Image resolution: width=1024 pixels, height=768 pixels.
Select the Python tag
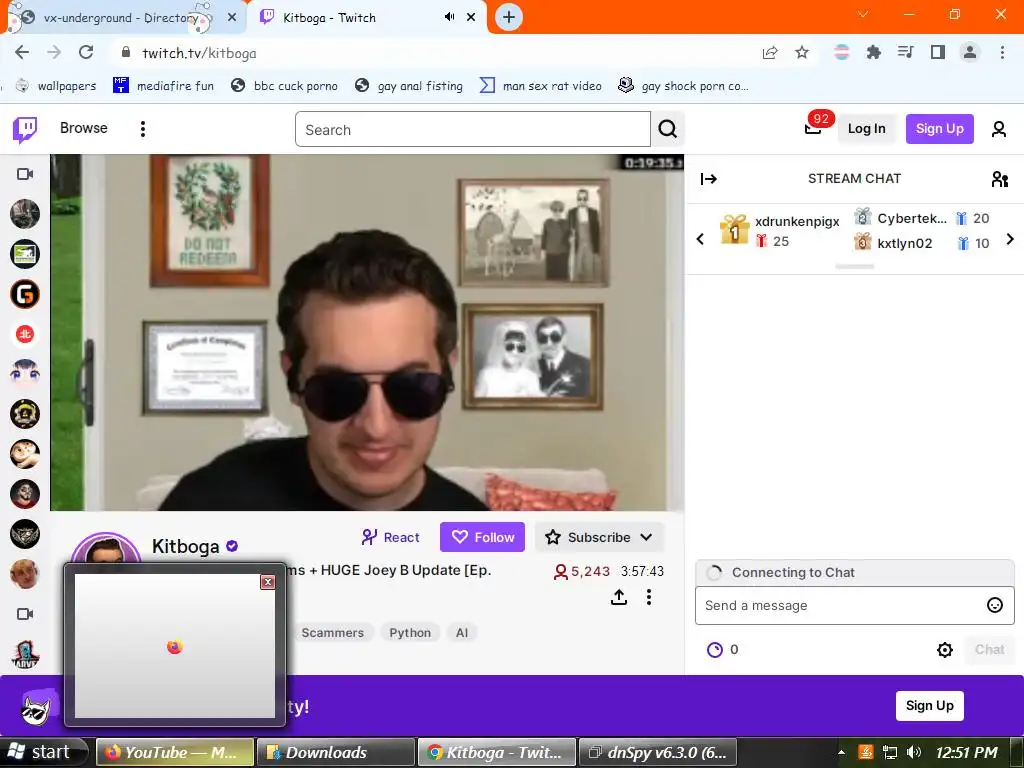[x=410, y=633]
